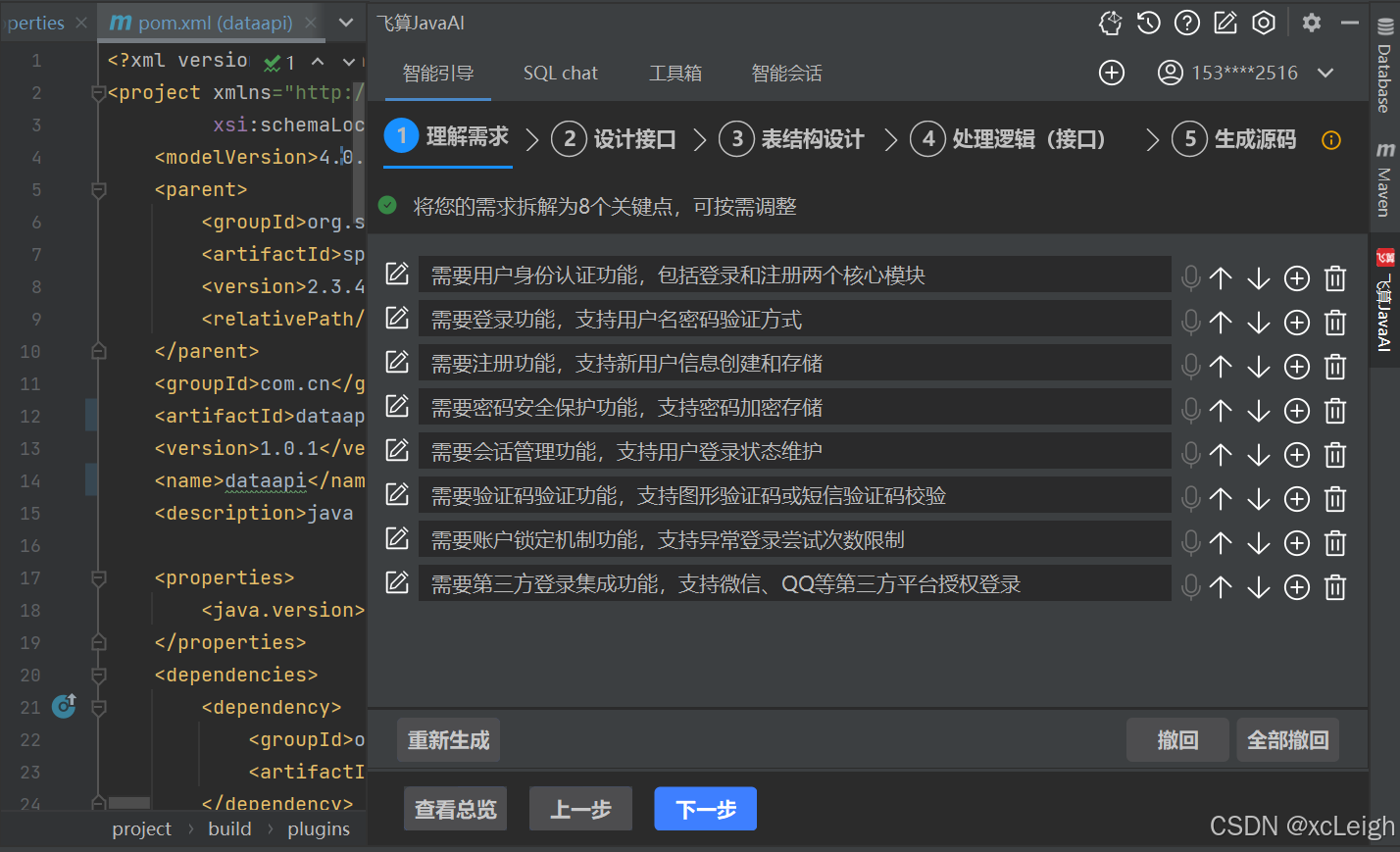Go to next highlighted problem arrow
The height and width of the screenshot is (852, 1400).
point(348,62)
